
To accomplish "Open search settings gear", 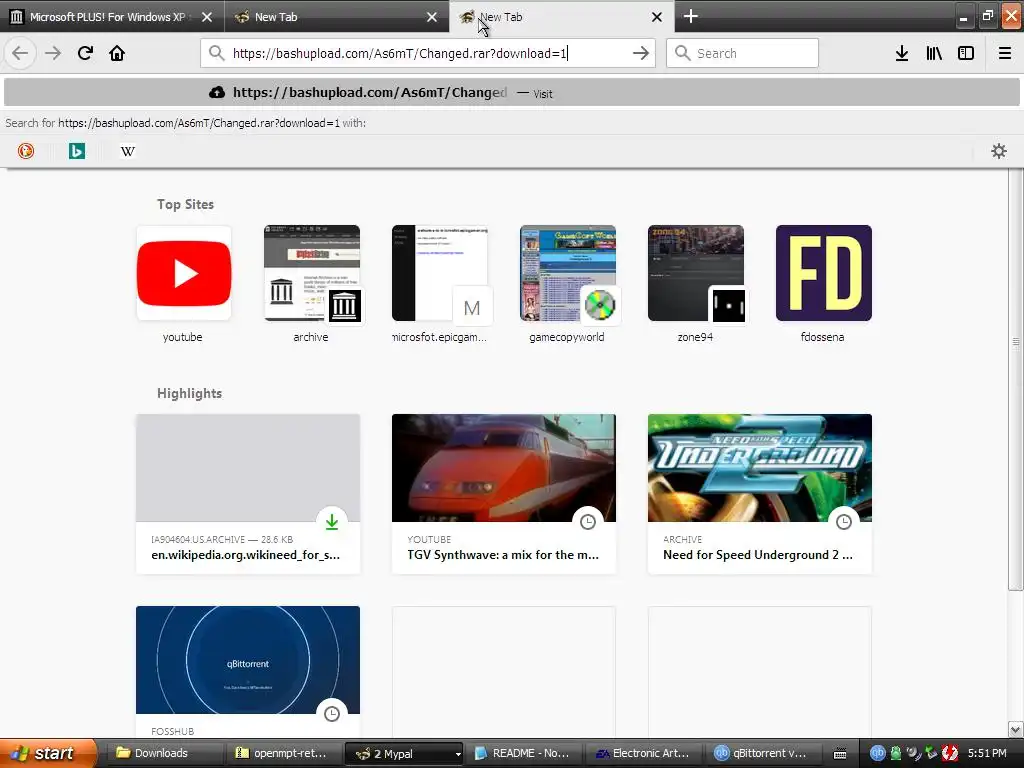I will [x=999, y=152].
